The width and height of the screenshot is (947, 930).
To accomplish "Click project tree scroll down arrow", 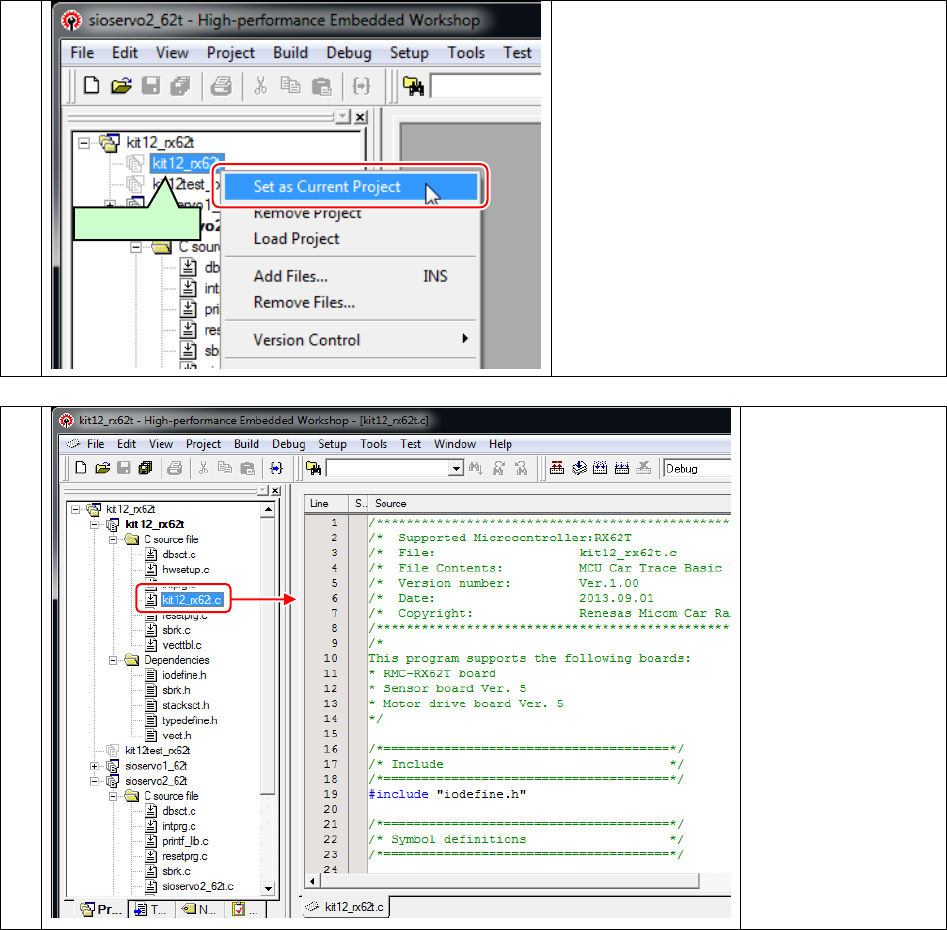I will point(268,888).
